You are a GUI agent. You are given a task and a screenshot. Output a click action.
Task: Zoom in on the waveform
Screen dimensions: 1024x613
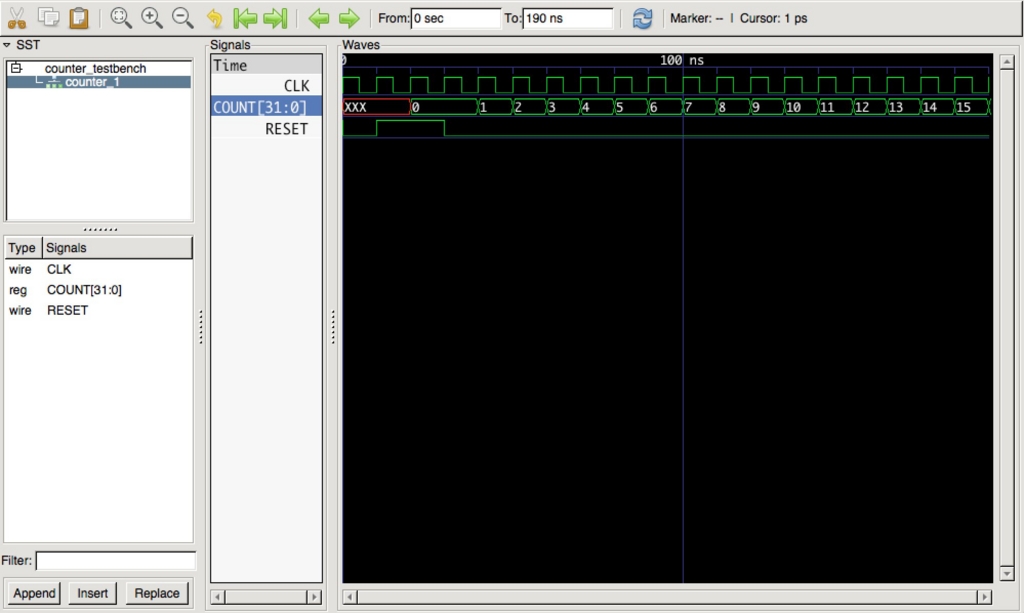[x=150, y=17]
